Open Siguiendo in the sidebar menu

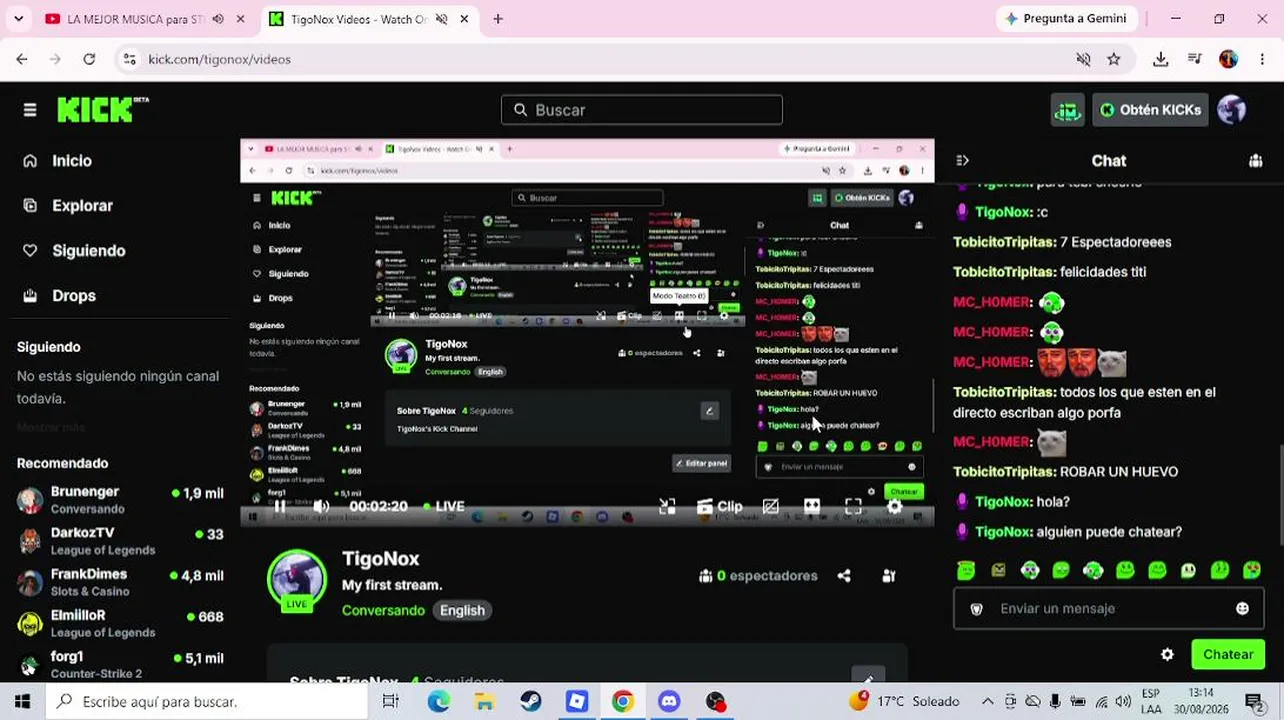coord(75,251)
